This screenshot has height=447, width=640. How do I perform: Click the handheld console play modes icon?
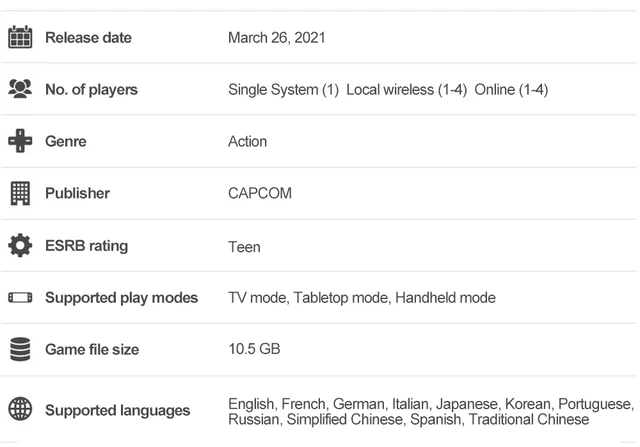coord(20,297)
